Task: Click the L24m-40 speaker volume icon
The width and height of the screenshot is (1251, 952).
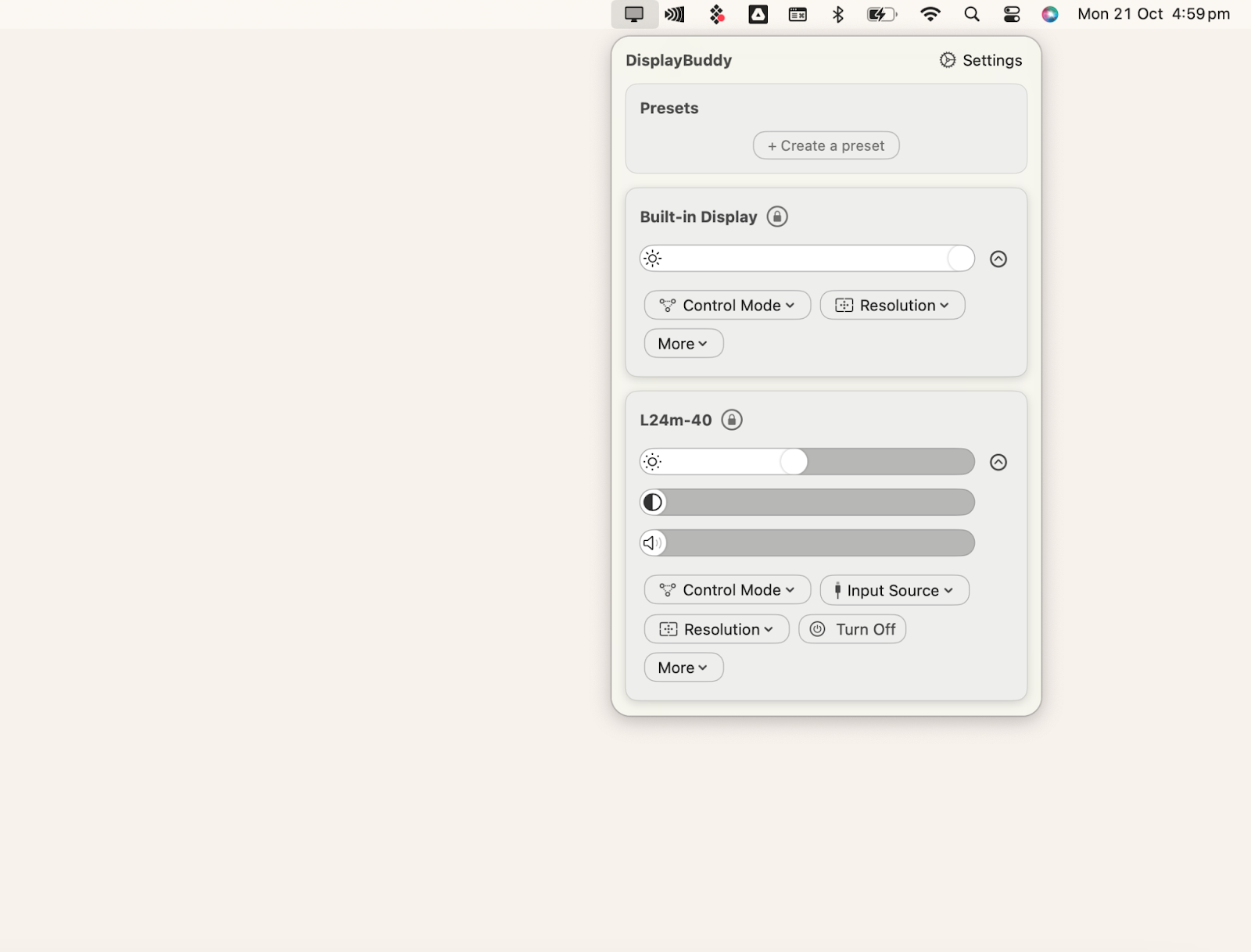Action: tap(653, 542)
